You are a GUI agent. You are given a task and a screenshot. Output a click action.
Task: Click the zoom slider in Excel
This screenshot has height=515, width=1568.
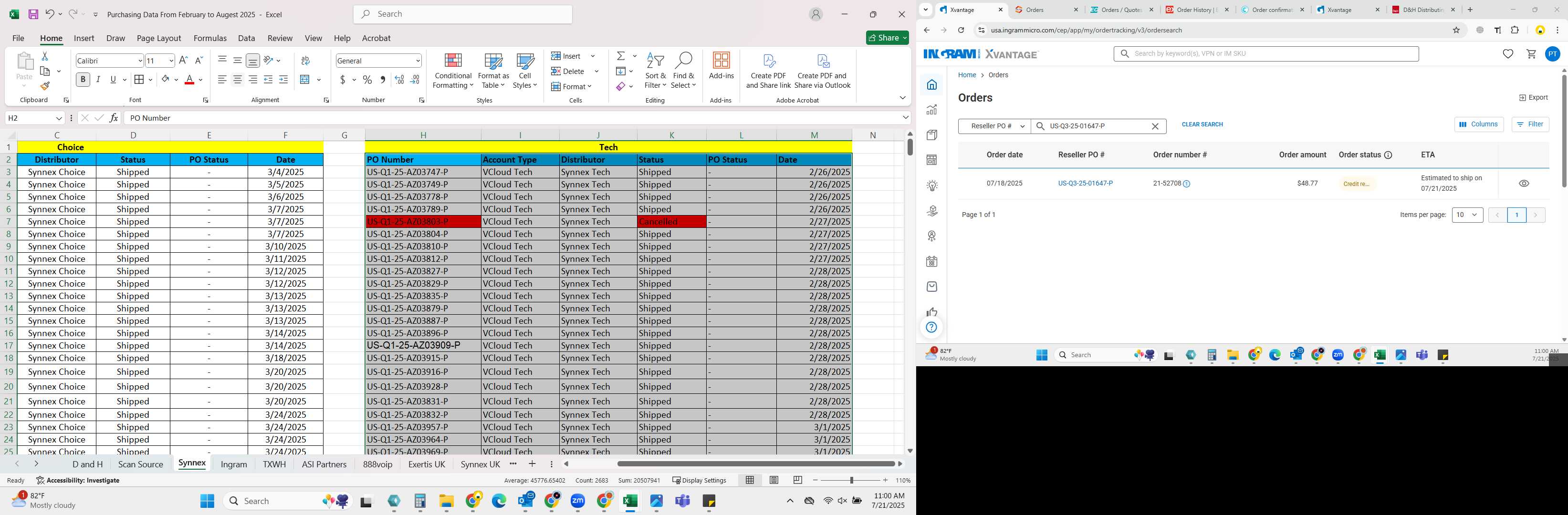(x=851, y=480)
